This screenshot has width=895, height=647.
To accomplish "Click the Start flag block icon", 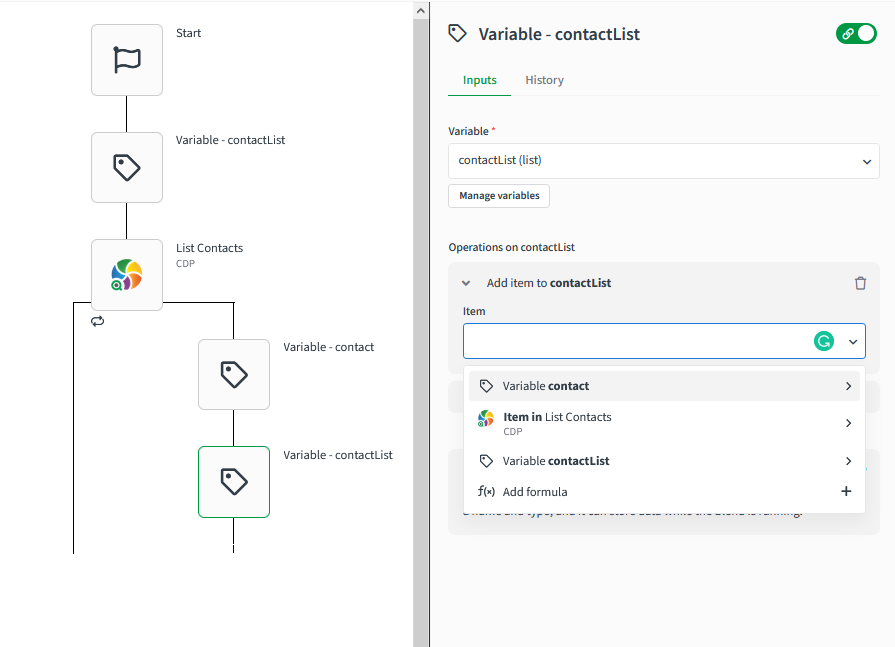I will point(127,60).
